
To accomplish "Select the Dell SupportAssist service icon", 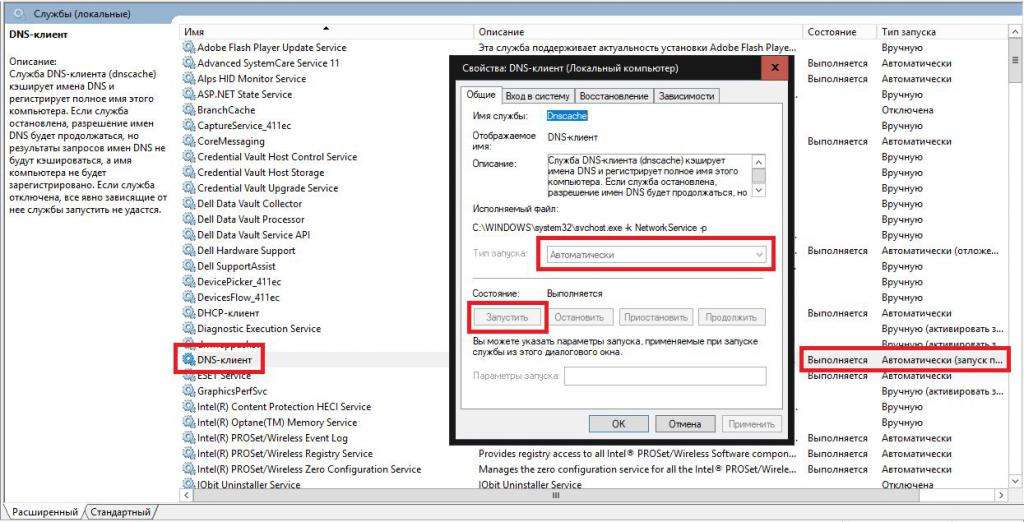I will click(189, 266).
